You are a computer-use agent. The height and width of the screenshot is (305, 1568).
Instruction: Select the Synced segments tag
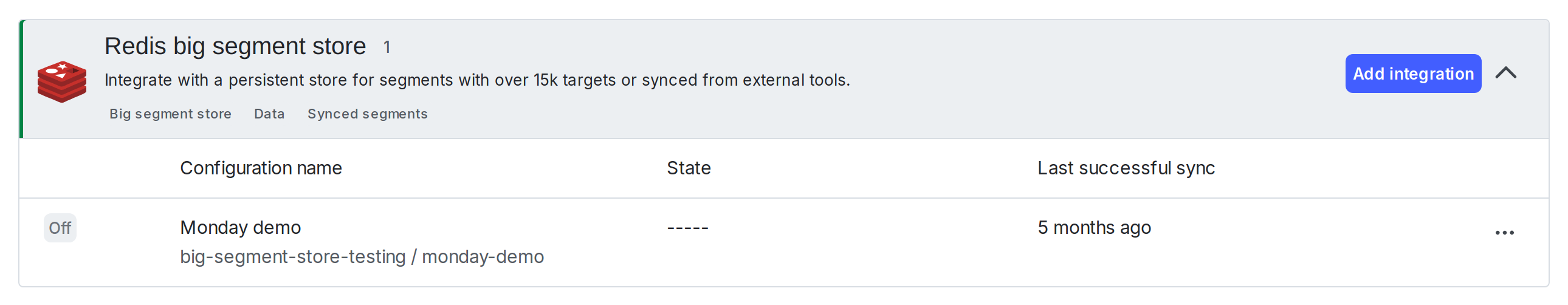pyautogui.click(x=367, y=114)
